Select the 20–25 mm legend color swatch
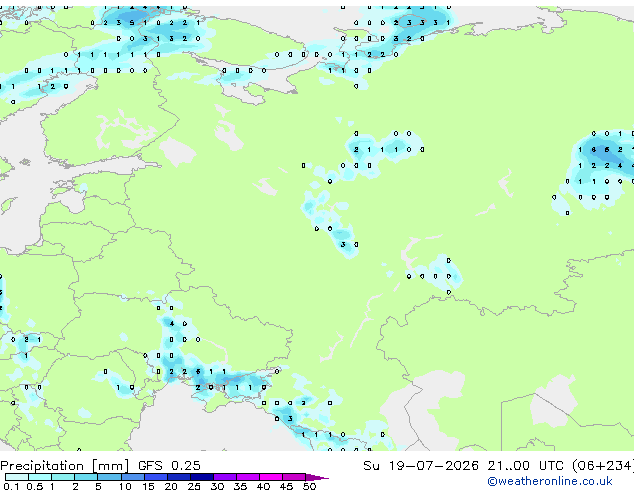 [178, 477]
